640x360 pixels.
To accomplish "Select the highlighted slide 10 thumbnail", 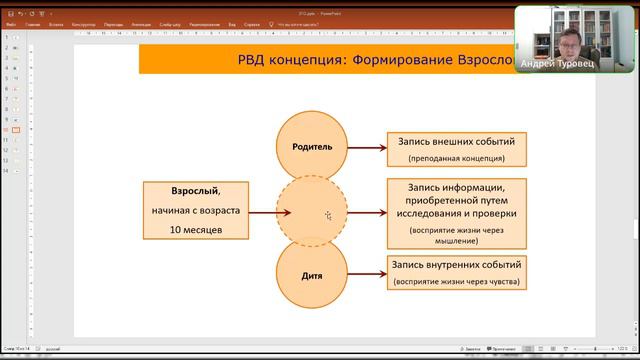I will 16,130.
